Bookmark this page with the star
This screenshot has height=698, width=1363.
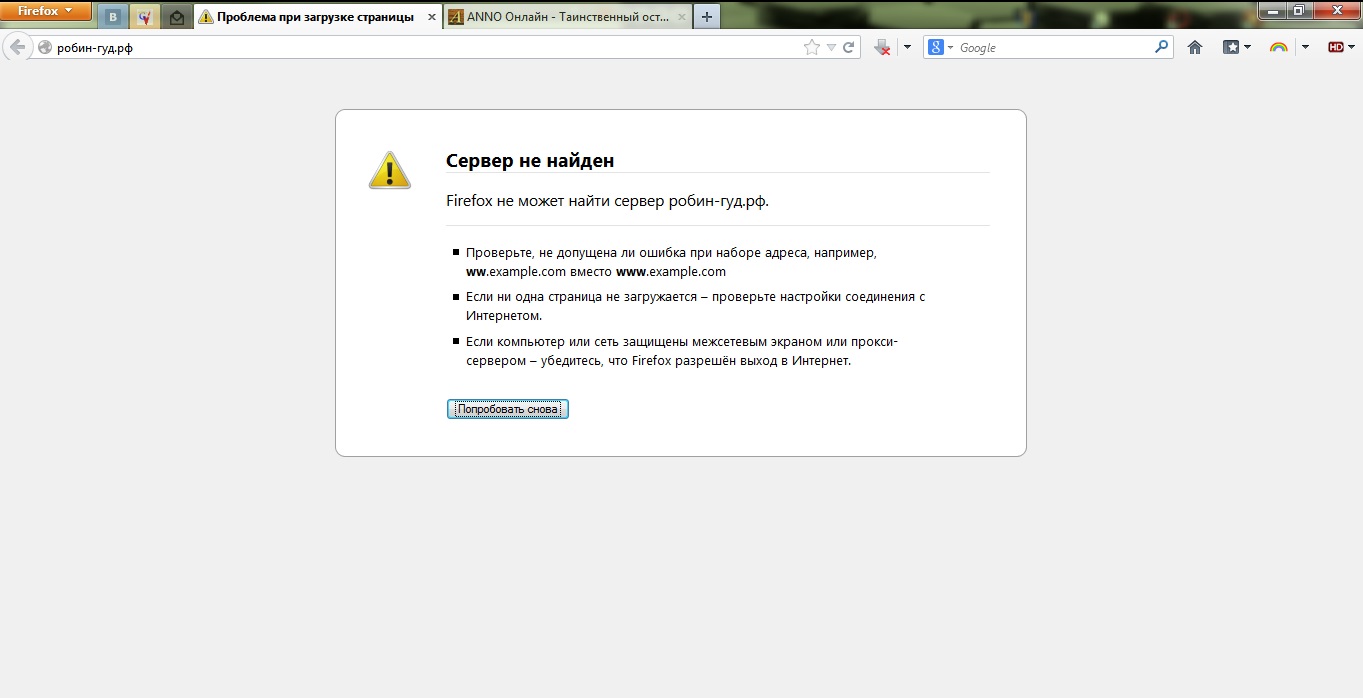point(812,47)
